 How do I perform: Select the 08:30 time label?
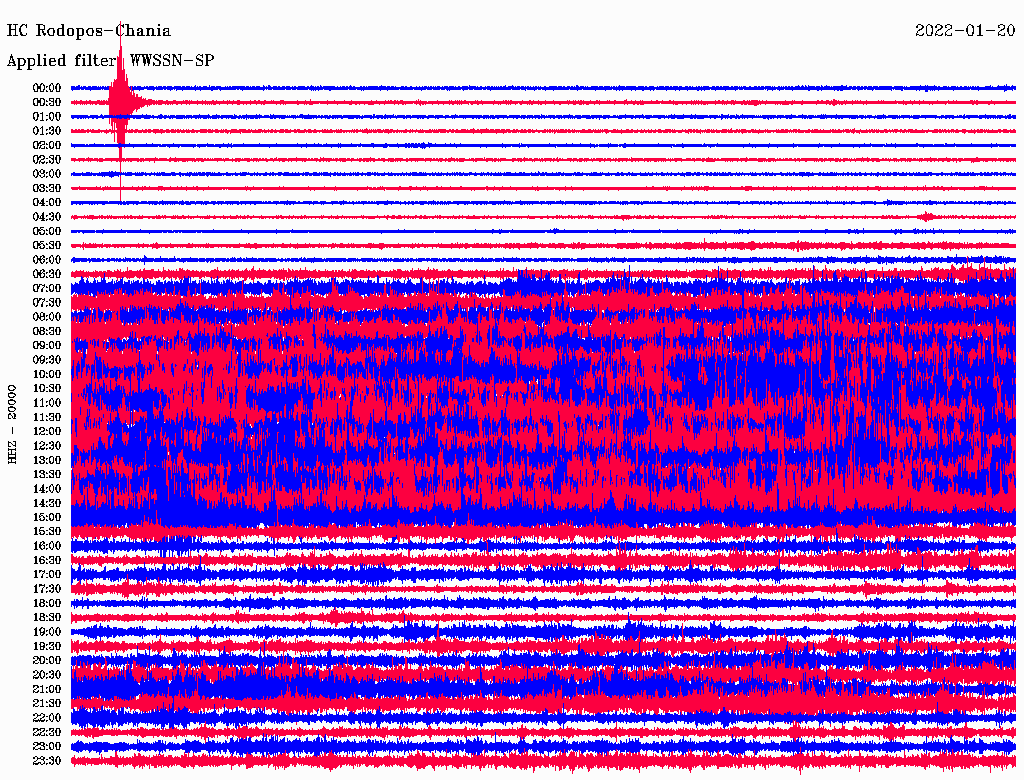[x=47, y=331]
